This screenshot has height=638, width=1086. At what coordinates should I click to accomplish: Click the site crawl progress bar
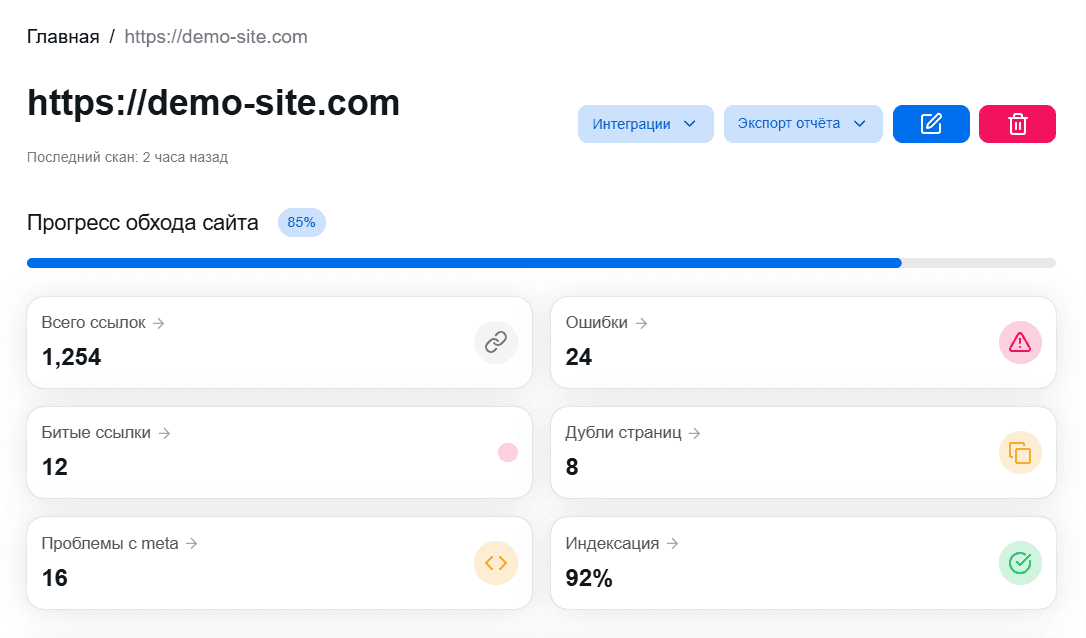540,262
